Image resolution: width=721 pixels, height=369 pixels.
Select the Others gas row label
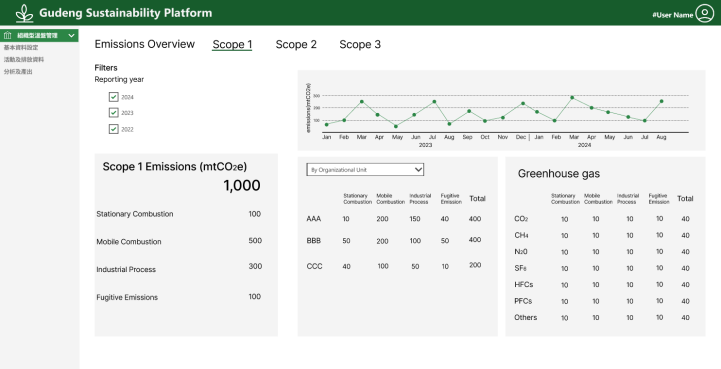pos(526,317)
